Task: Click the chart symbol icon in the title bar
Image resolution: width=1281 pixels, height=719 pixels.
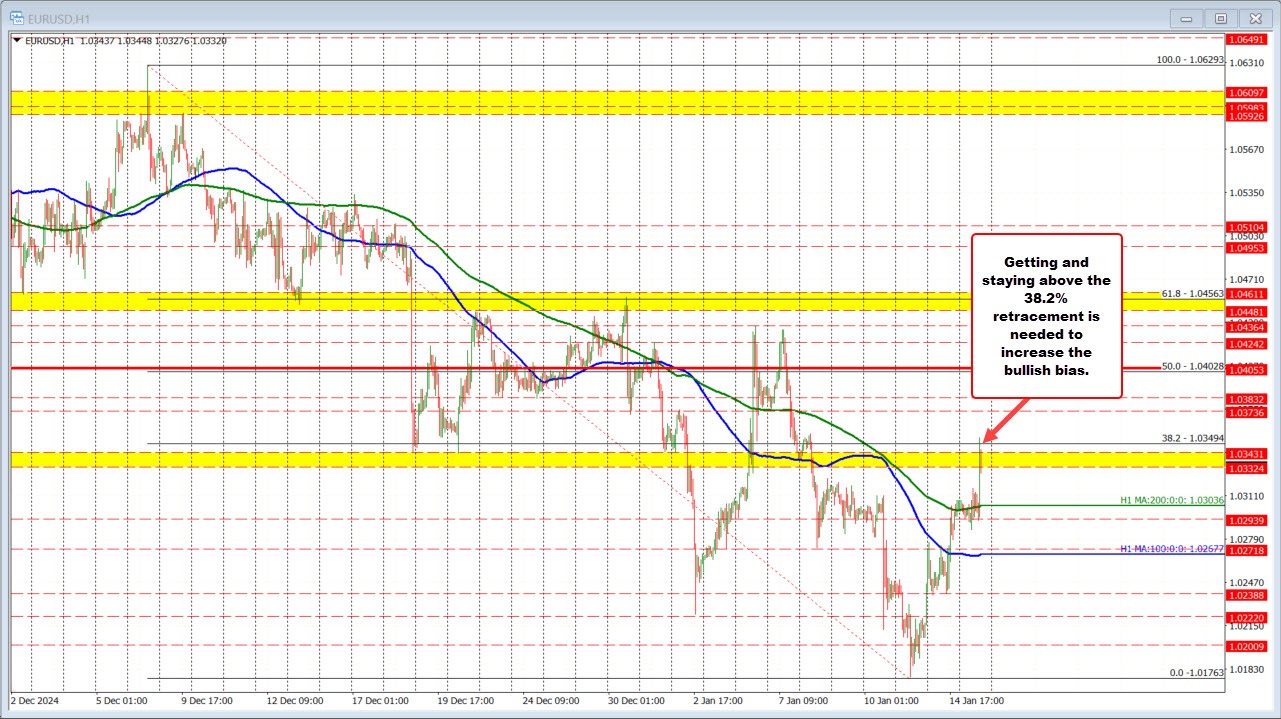Action: (x=19, y=17)
